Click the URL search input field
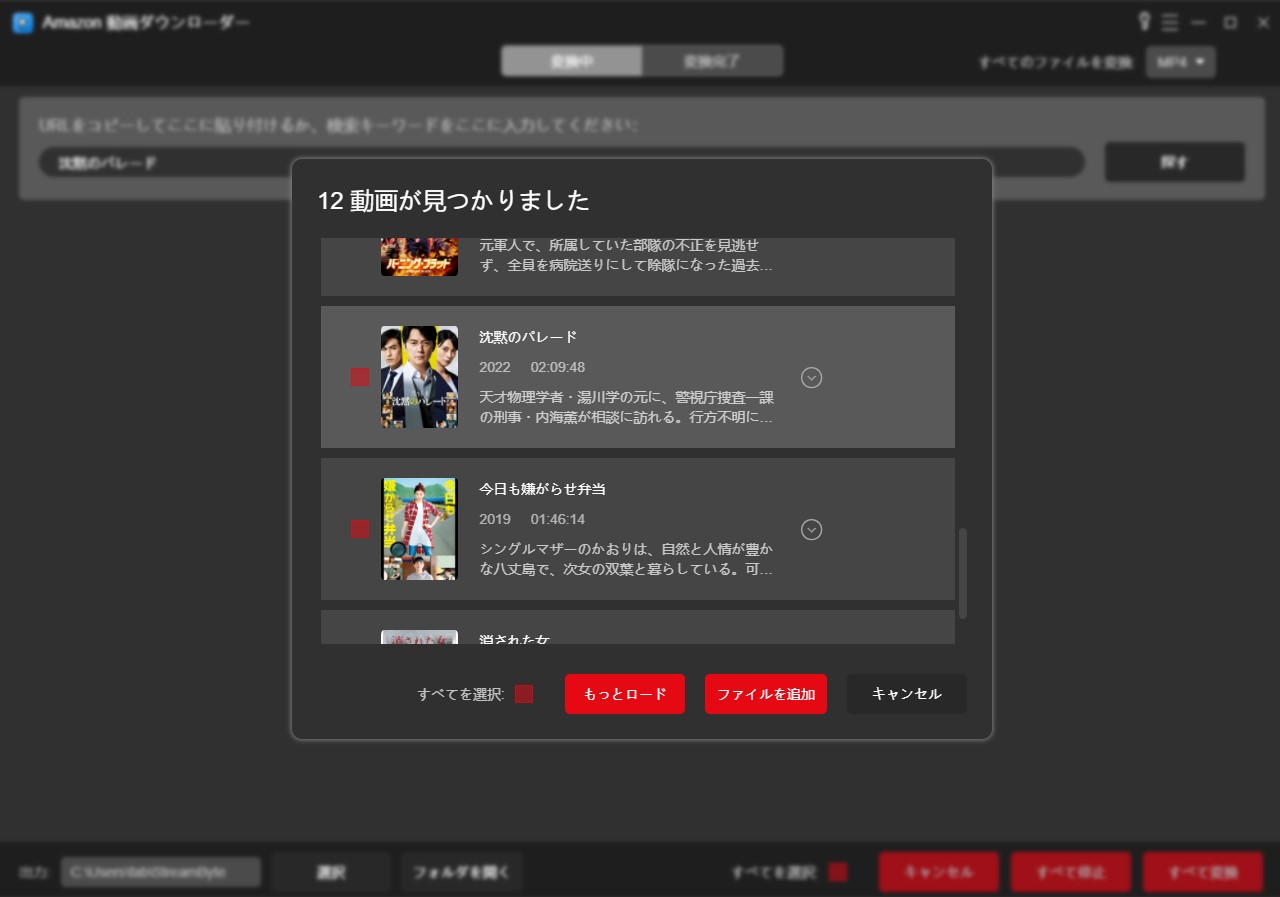This screenshot has height=897, width=1280. [562, 162]
